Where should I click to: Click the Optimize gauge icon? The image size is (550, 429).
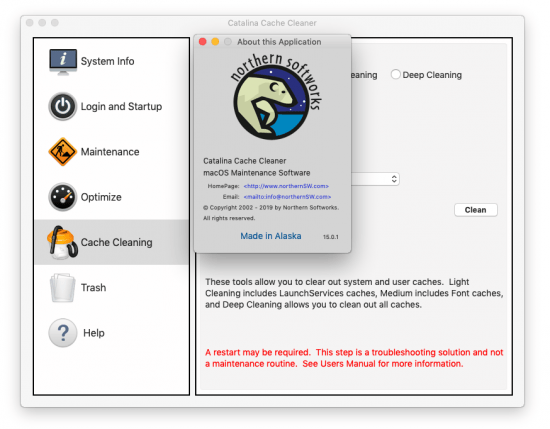[62, 197]
